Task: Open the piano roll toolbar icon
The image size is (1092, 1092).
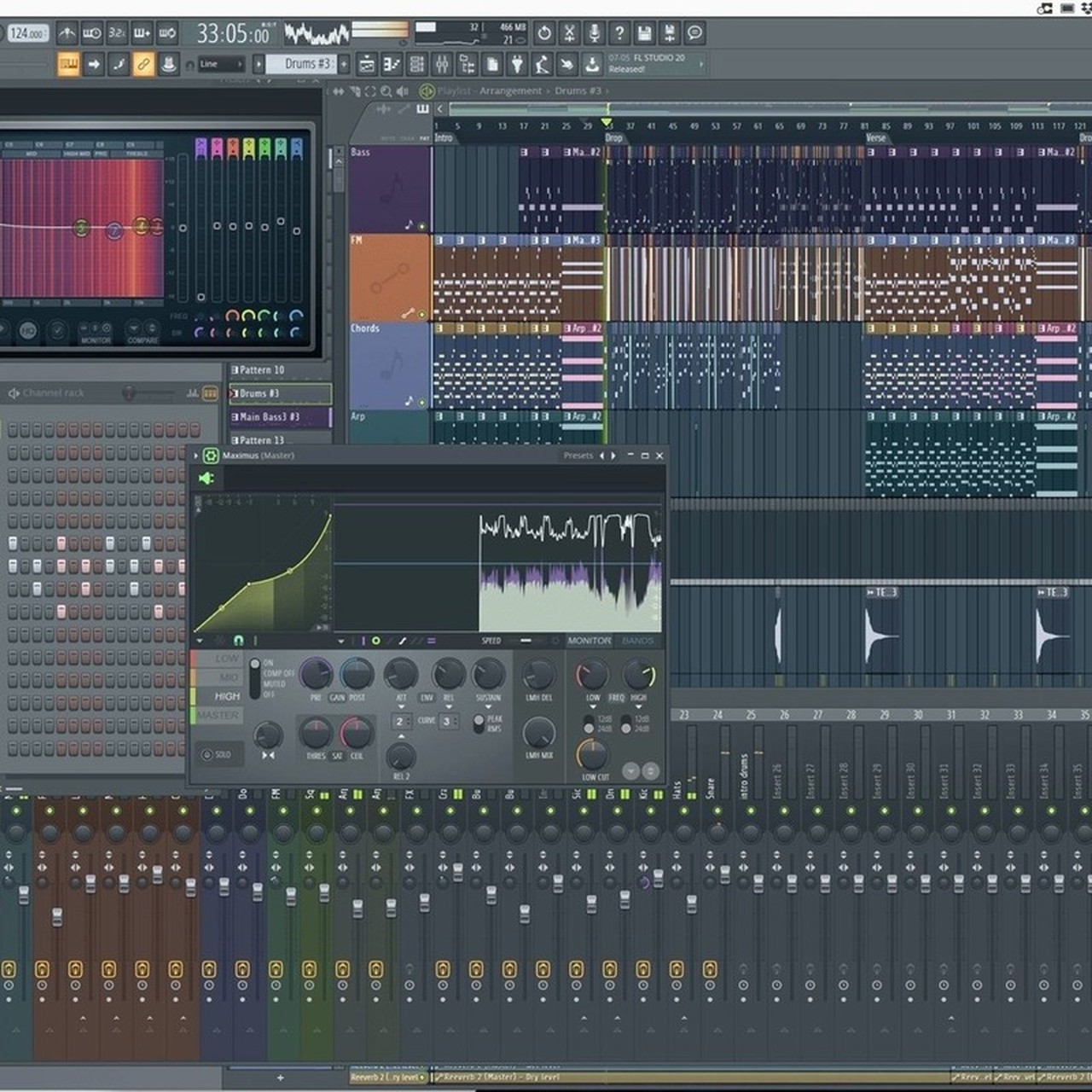Action: pyautogui.click(x=392, y=64)
